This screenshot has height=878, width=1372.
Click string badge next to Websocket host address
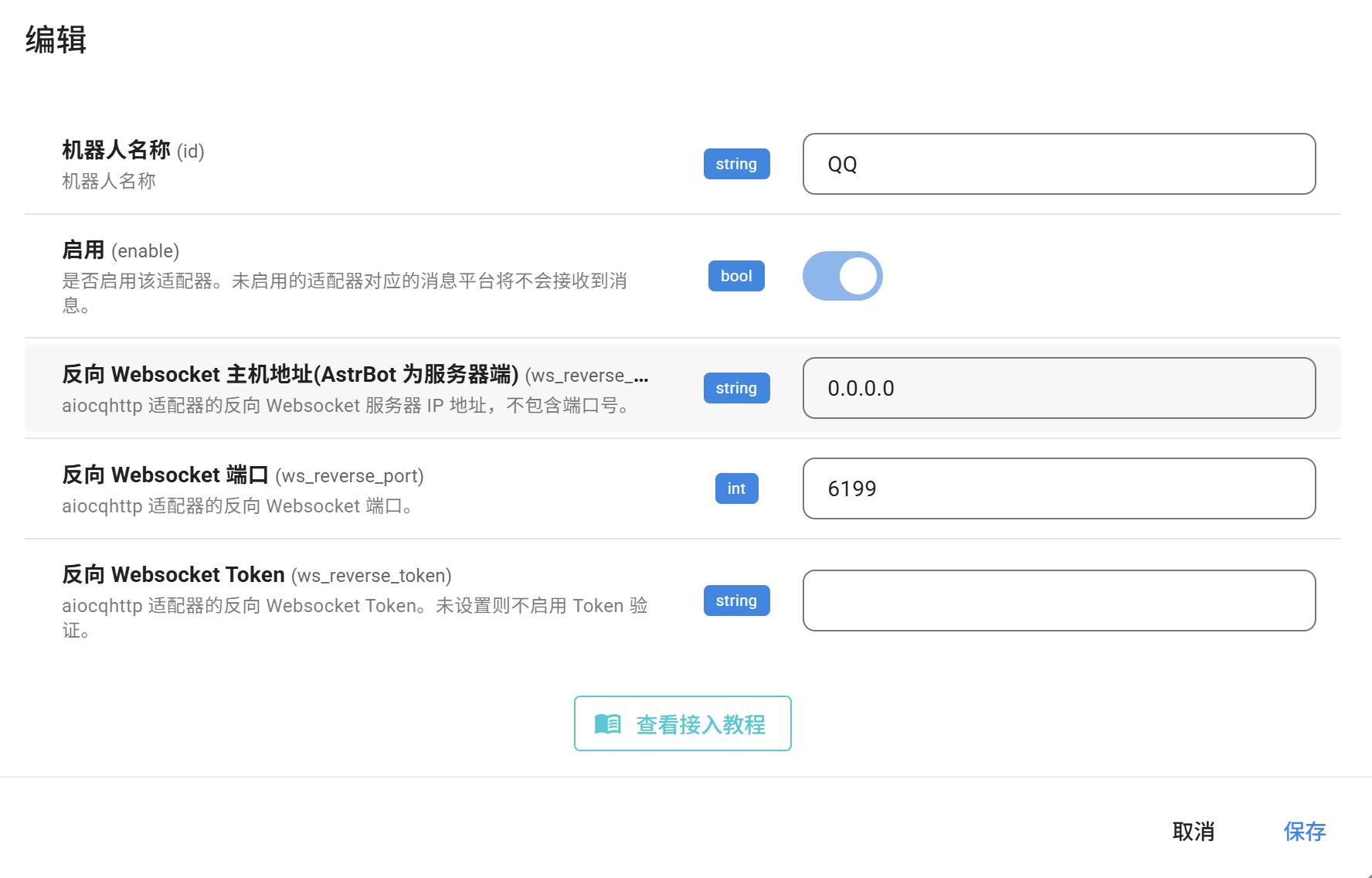[x=736, y=388]
